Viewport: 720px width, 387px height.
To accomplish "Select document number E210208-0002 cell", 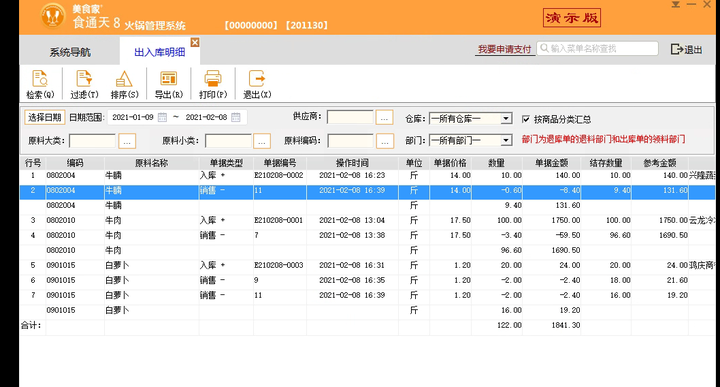I will point(279,175).
